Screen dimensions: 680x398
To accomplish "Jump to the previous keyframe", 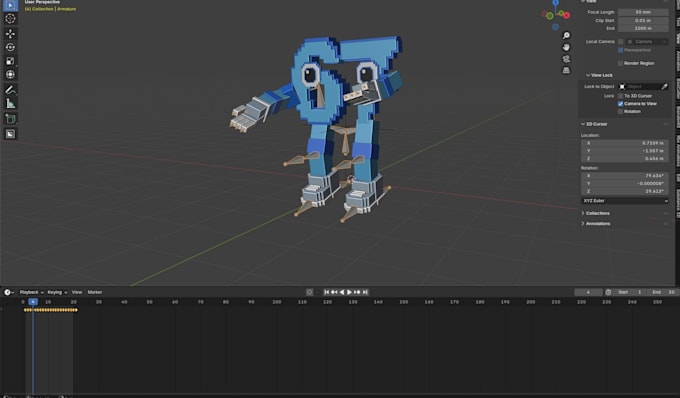I will pyautogui.click(x=334, y=292).
